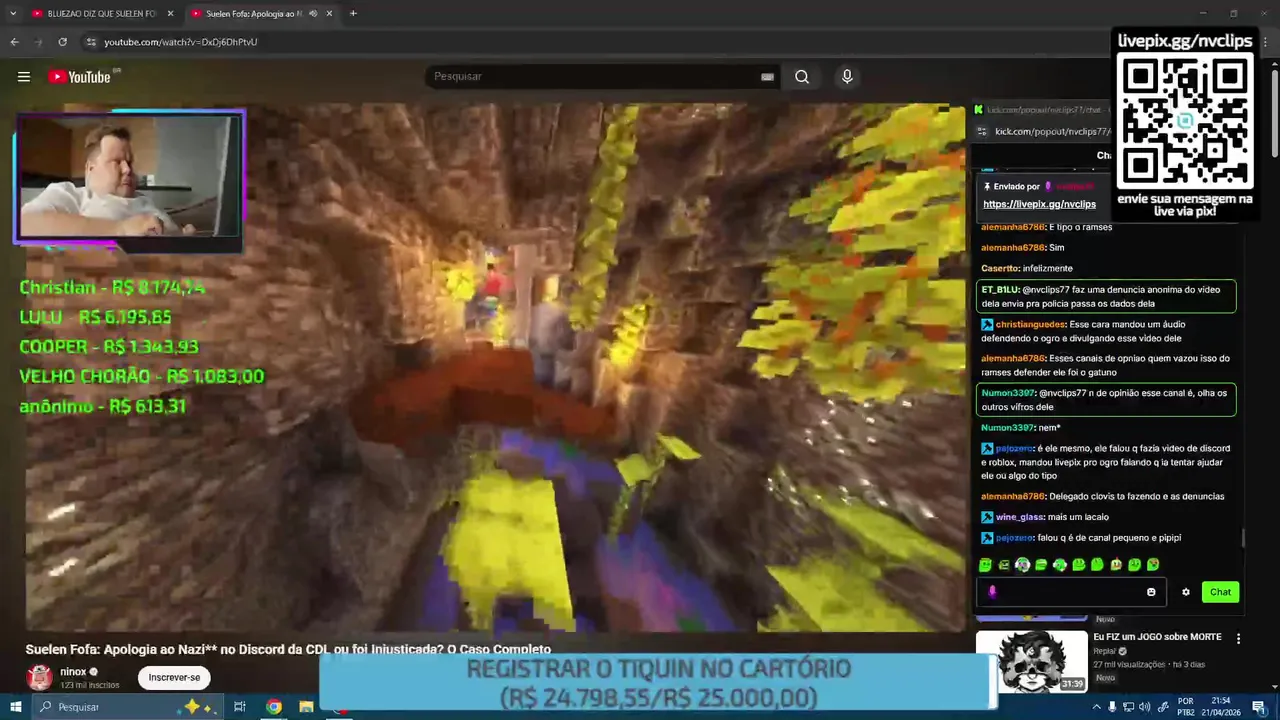Click the streamer webcam overlay
Screen dimensions: 1280x720
tap(129, 177)
